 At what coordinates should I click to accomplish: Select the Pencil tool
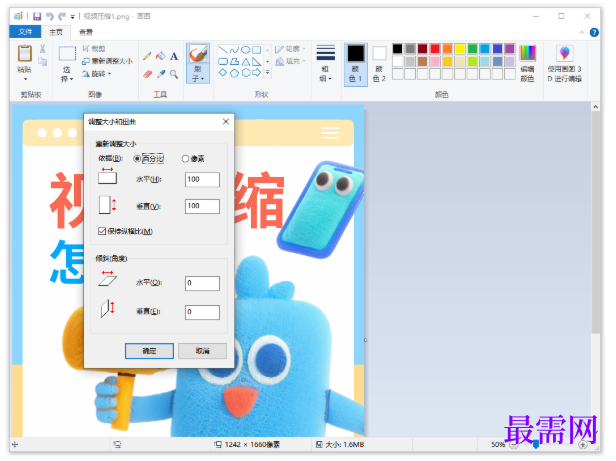(147, 56)
